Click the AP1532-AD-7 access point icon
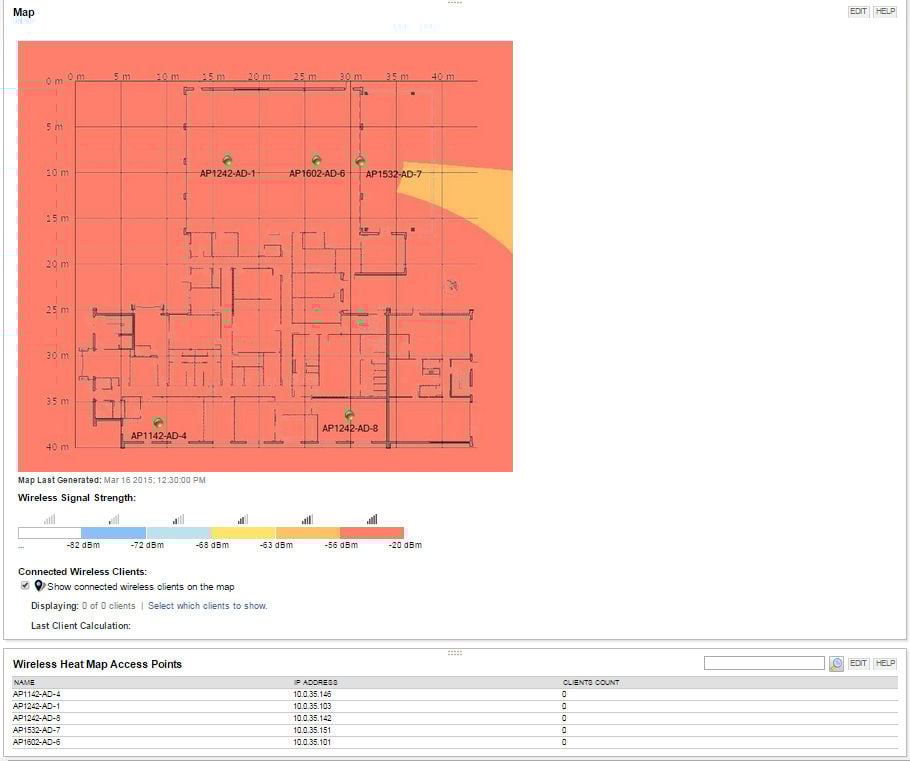The height and width of the screenshot is (761, 910). click(x=360, y=161)
